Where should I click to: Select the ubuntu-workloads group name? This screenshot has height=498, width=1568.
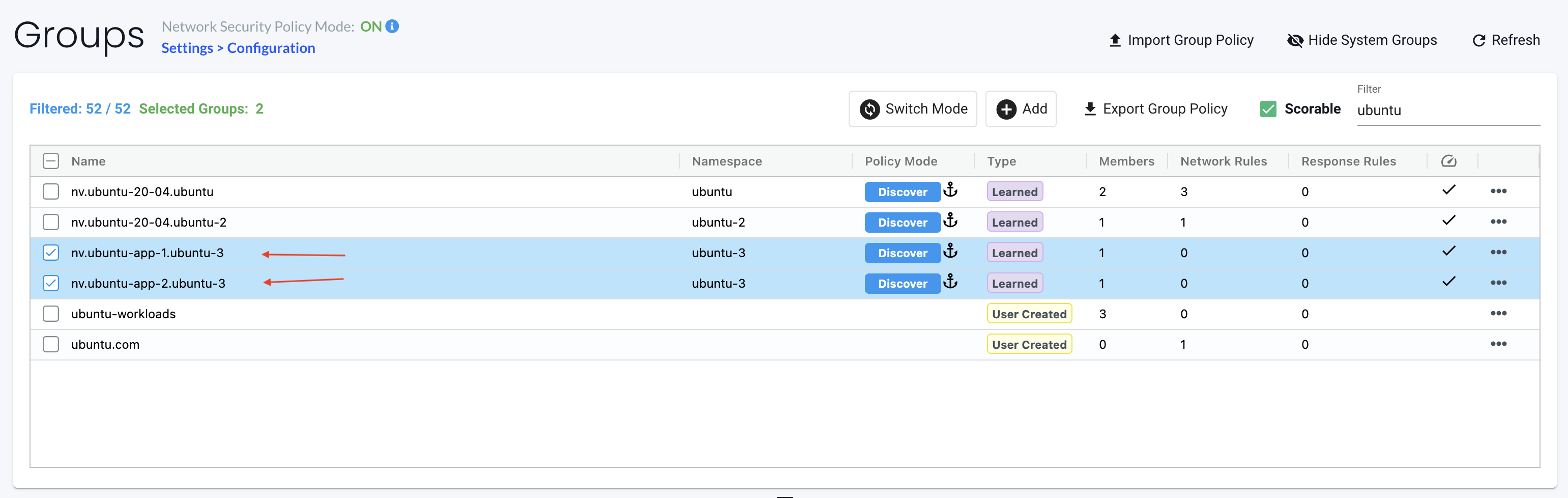pos(123,314)
